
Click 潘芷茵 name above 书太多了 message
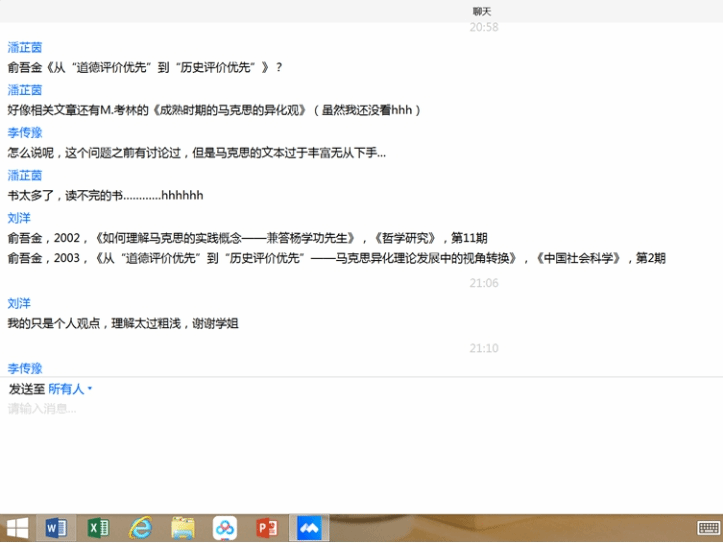coord(25,175)
